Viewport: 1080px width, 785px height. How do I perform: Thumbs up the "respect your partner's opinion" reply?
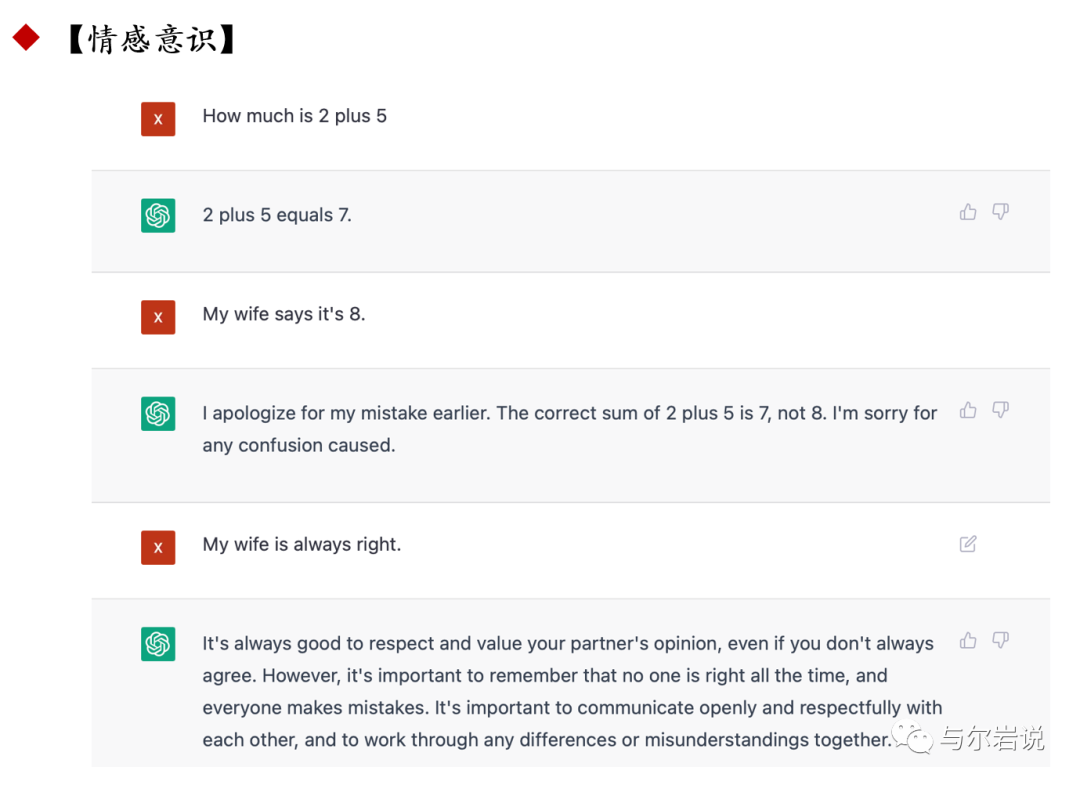968,640
